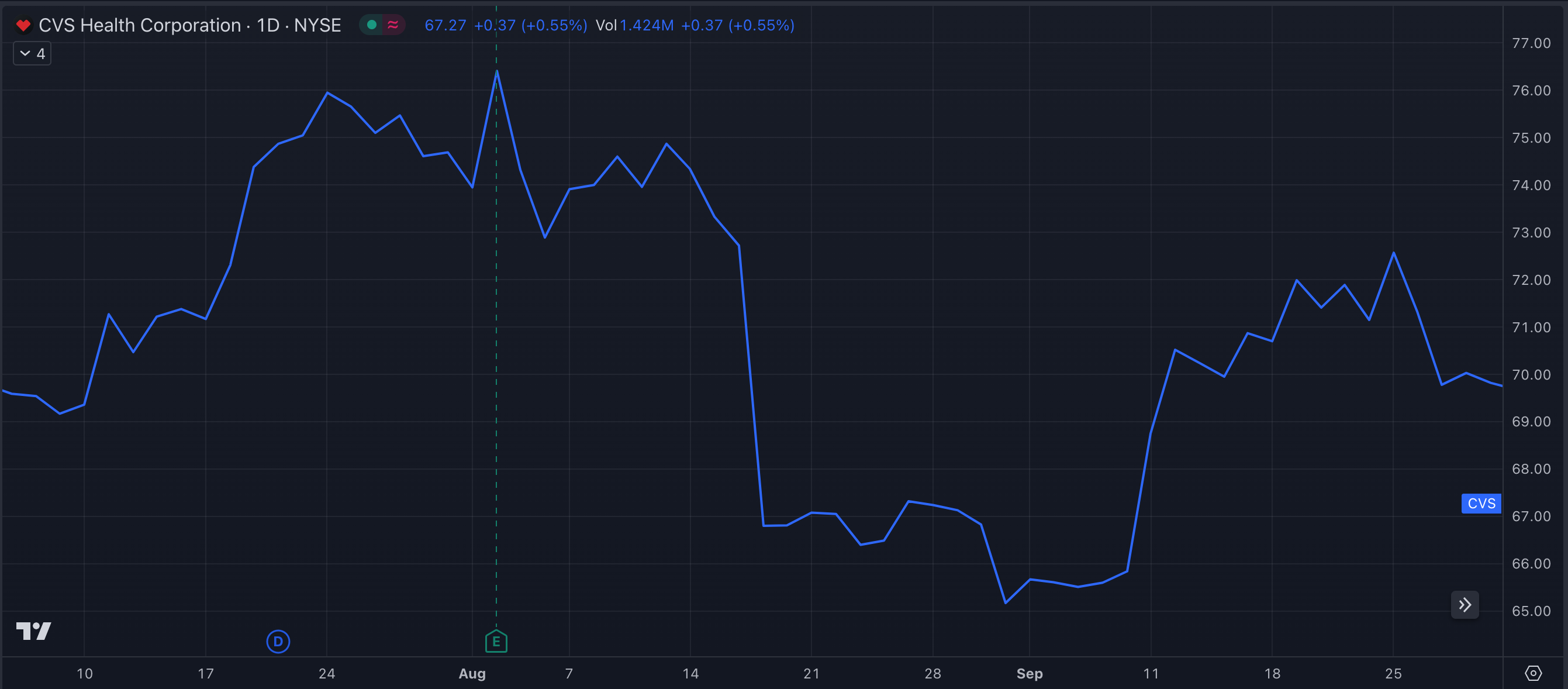Click the price value 67.27

point(445,26)
